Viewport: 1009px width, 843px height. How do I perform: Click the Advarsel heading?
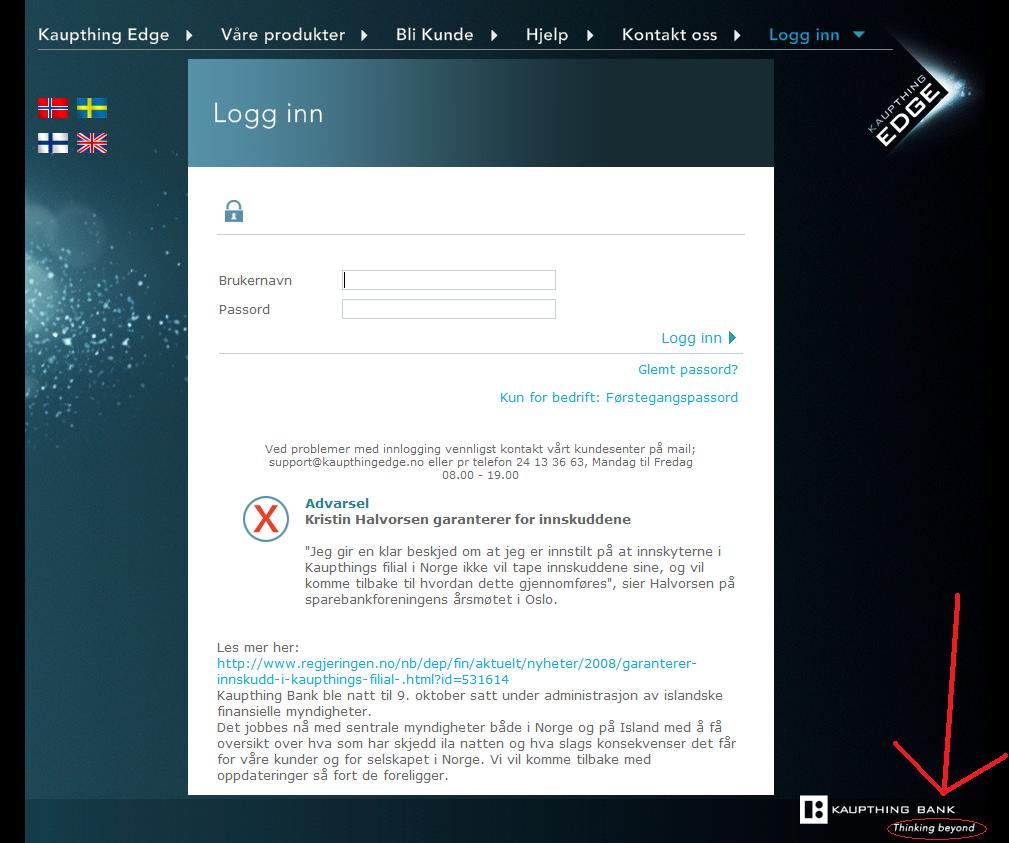[x=337, y=503]
